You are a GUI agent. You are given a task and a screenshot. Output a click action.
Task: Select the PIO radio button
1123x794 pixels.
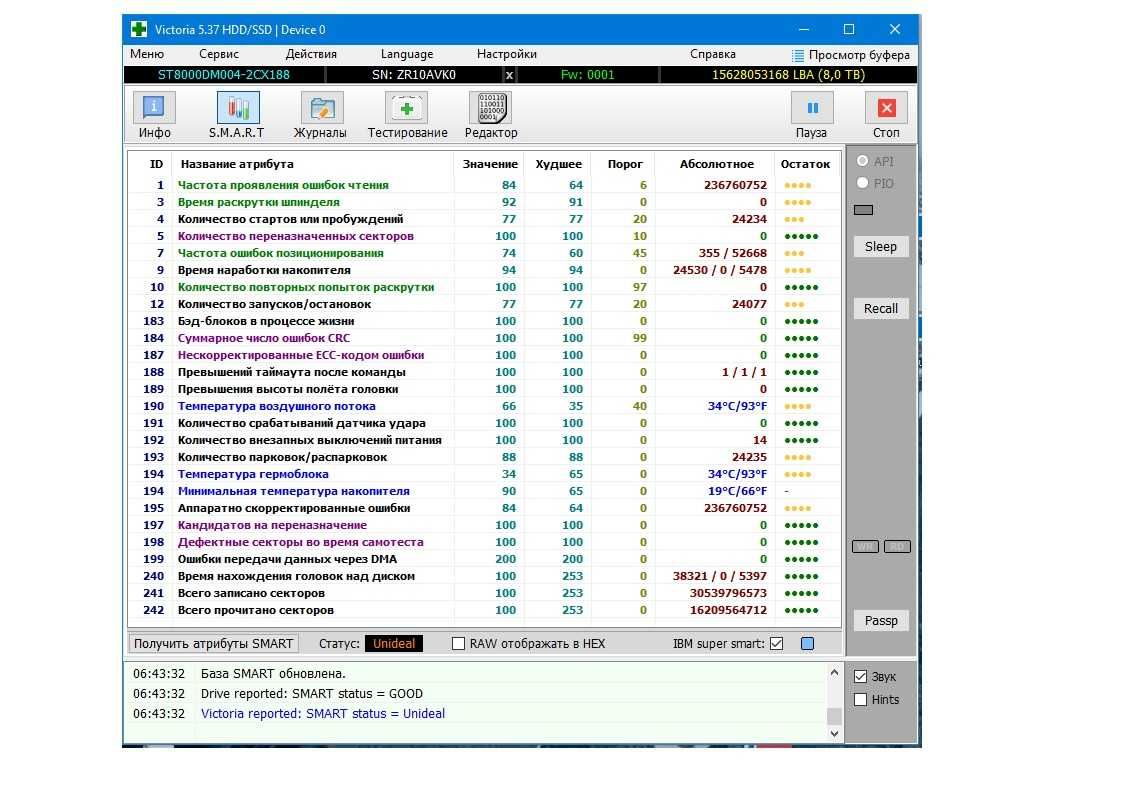(x=863, y=183)
